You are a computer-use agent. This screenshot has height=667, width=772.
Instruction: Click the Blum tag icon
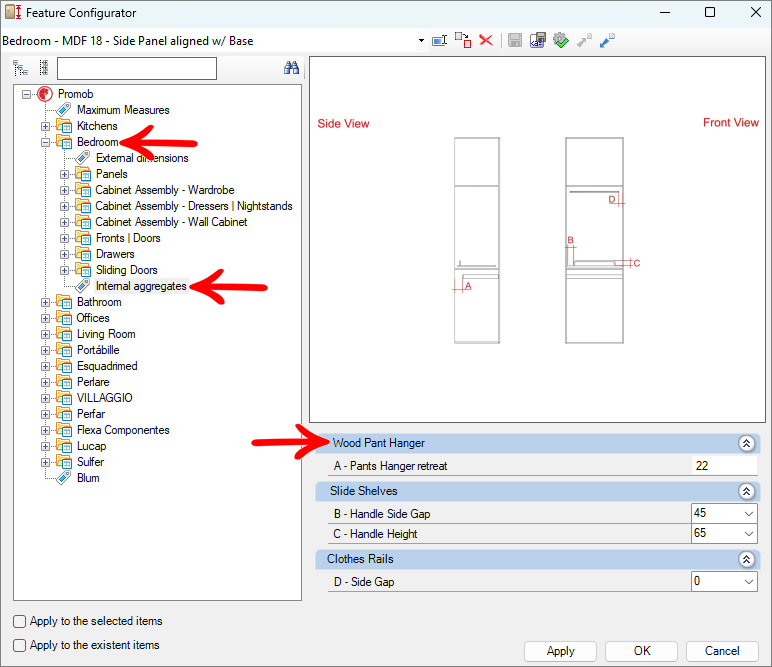(64, 477)
